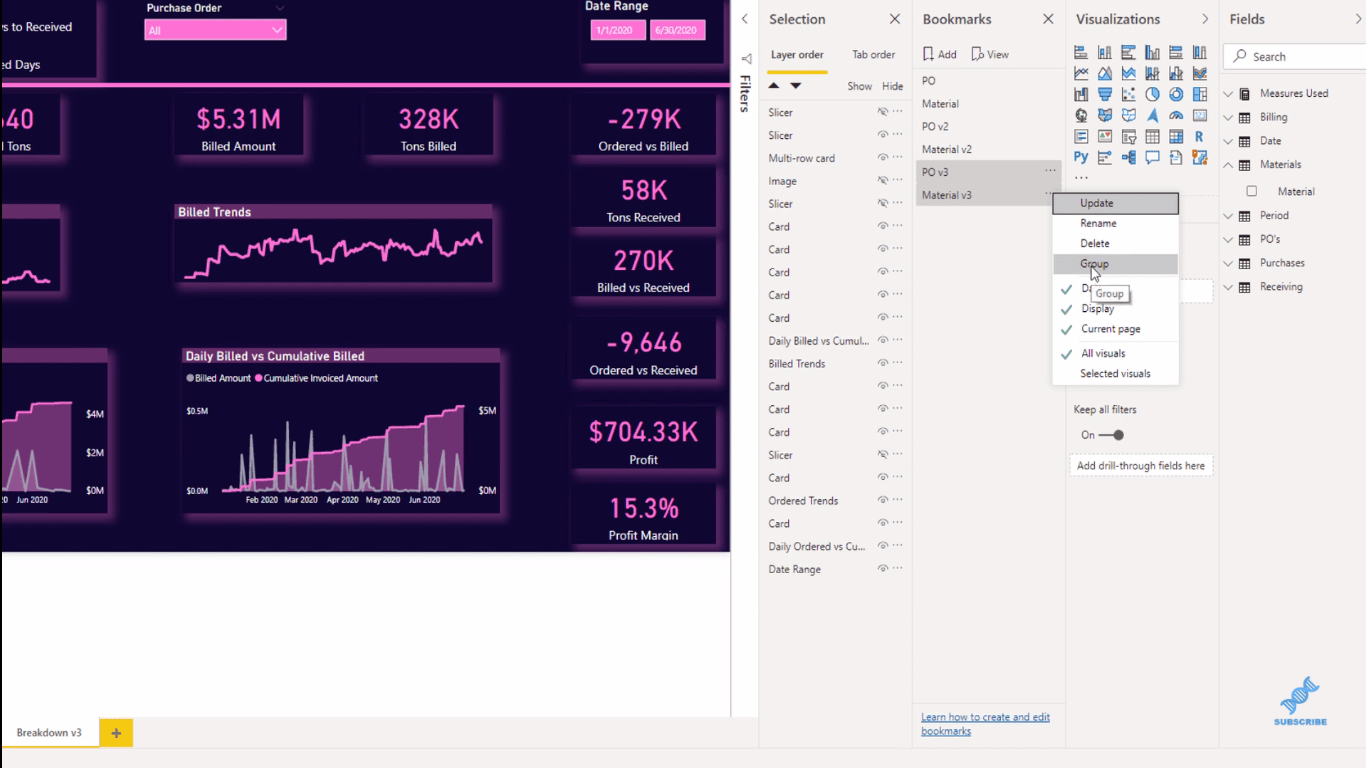
Task: Select the decomposition tree visual
Action: click(x=1129, y=157)
